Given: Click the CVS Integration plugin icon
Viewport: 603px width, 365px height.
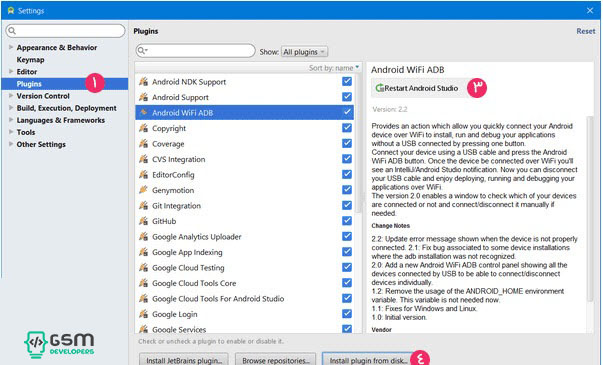Looking at the screenshot, I should point(143,159).
